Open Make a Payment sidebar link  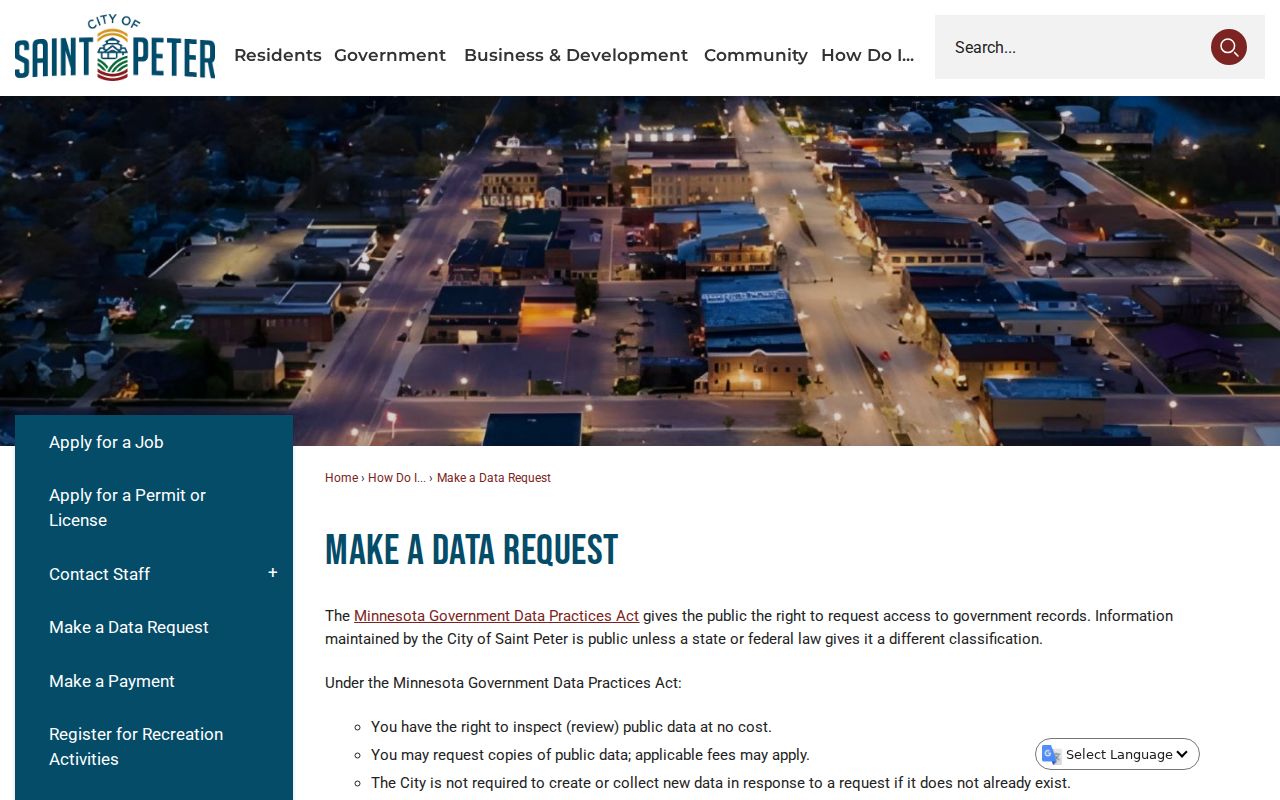pyautogui.click(x=112, y=681)
